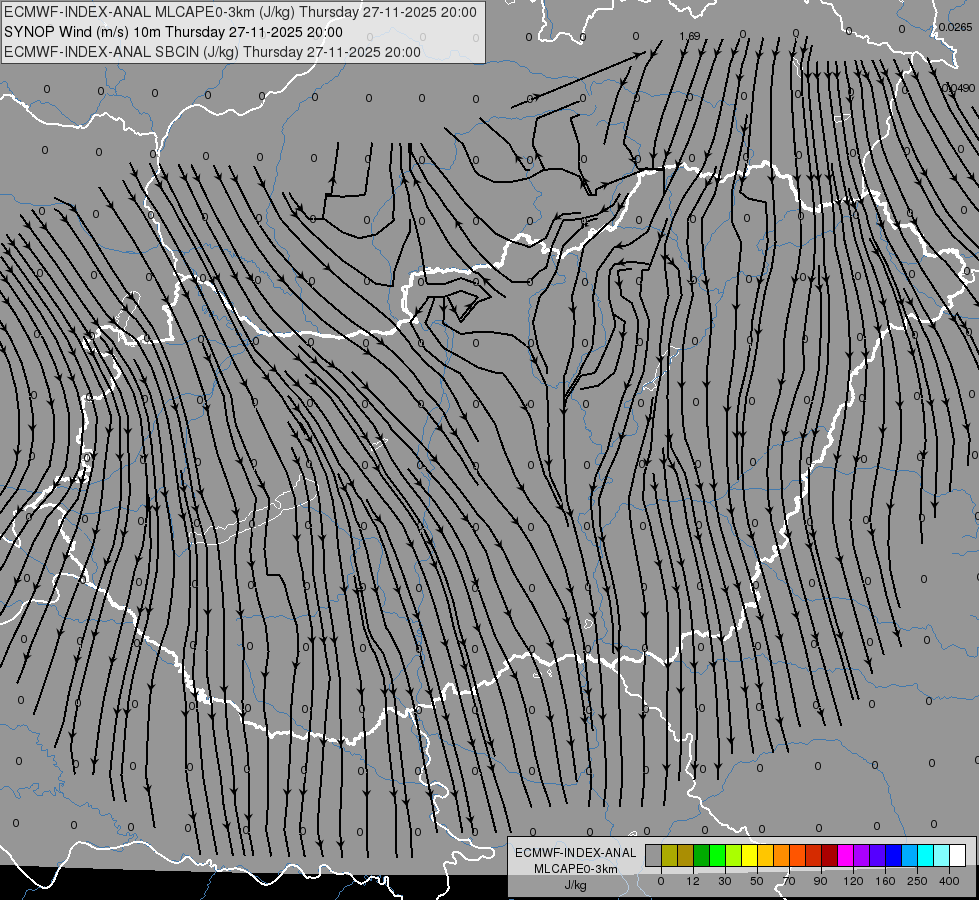Click the legend scale label 30
The width and height of the screenshot is (979, 900).
(x=725, y=881)
